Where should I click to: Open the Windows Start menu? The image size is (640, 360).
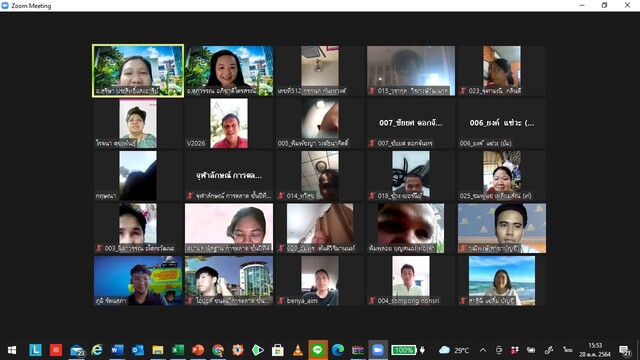tap(12, 350)
